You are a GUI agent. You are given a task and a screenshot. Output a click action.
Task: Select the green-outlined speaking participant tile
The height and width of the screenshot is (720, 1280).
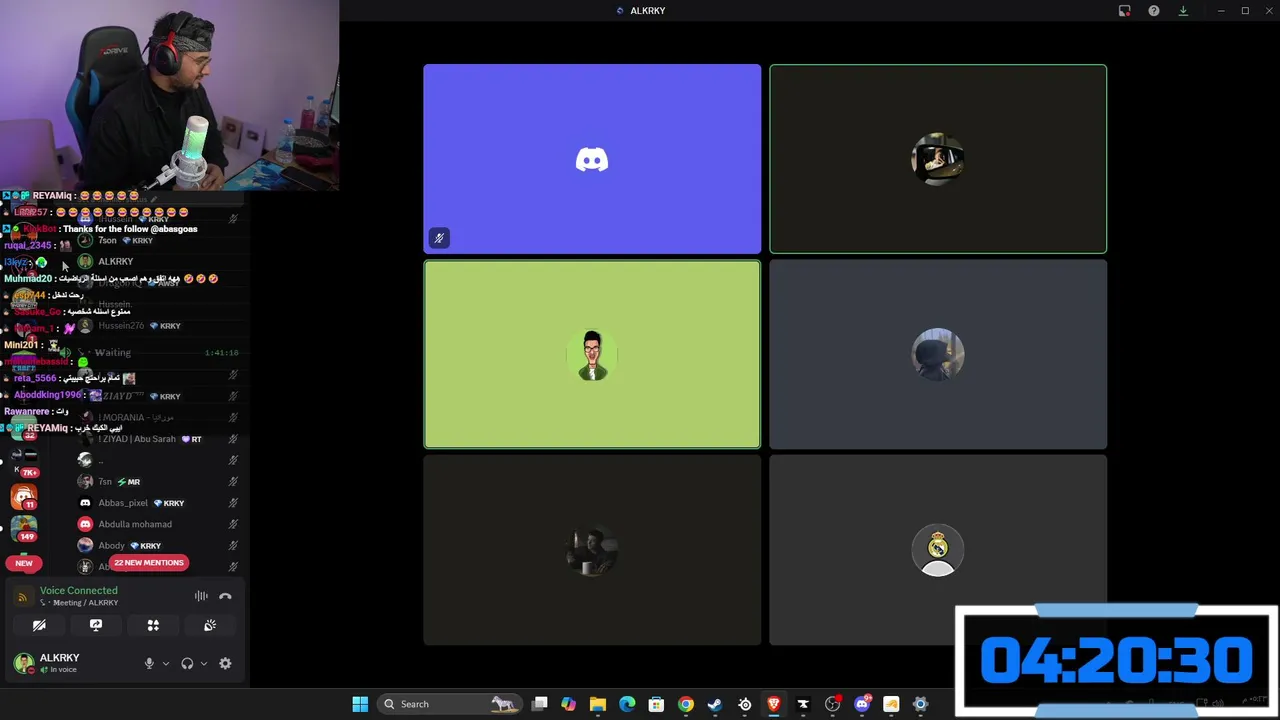pos(938,159)
